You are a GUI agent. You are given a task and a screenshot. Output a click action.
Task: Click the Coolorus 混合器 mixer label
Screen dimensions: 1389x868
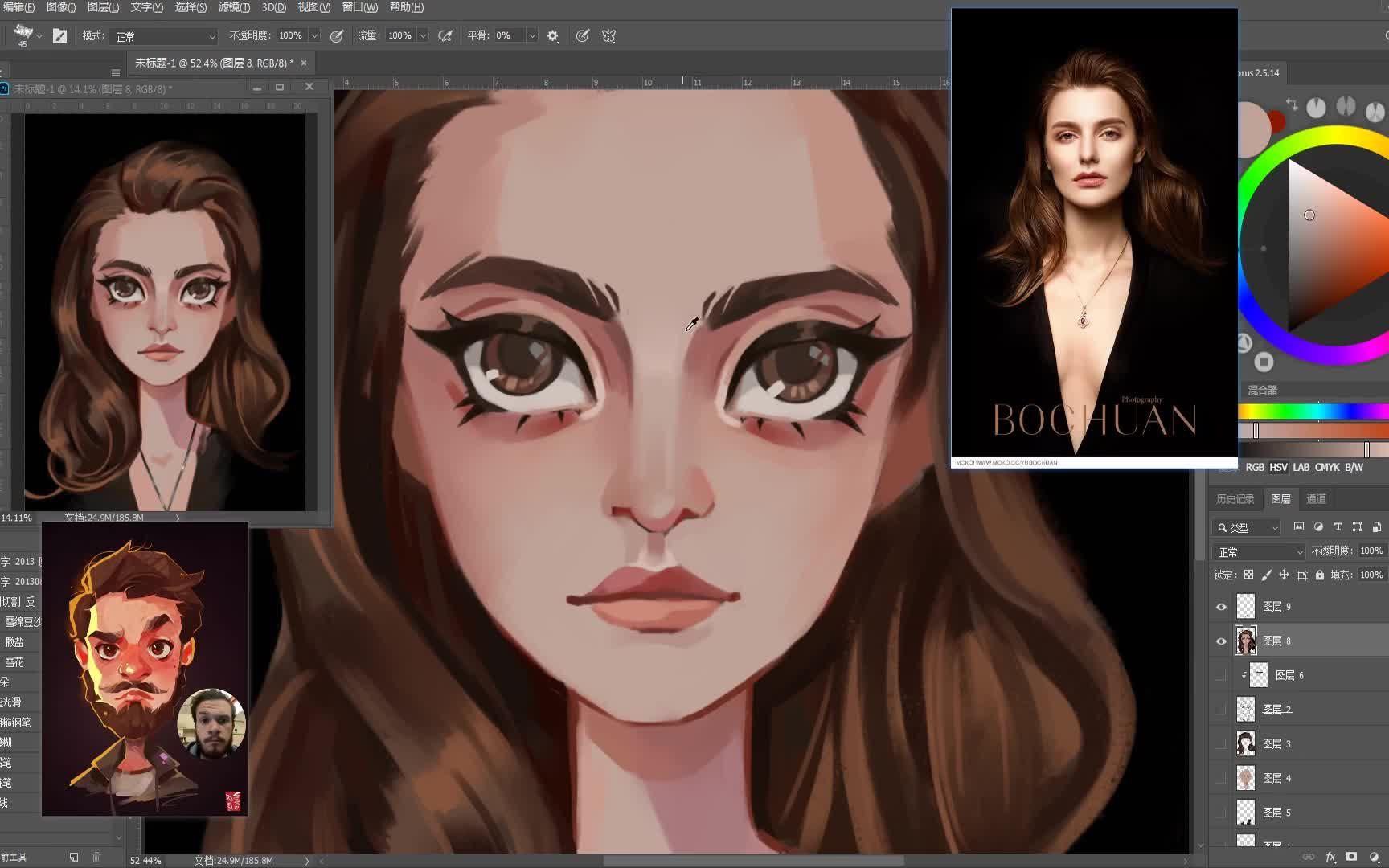(x=1262, y=390)
